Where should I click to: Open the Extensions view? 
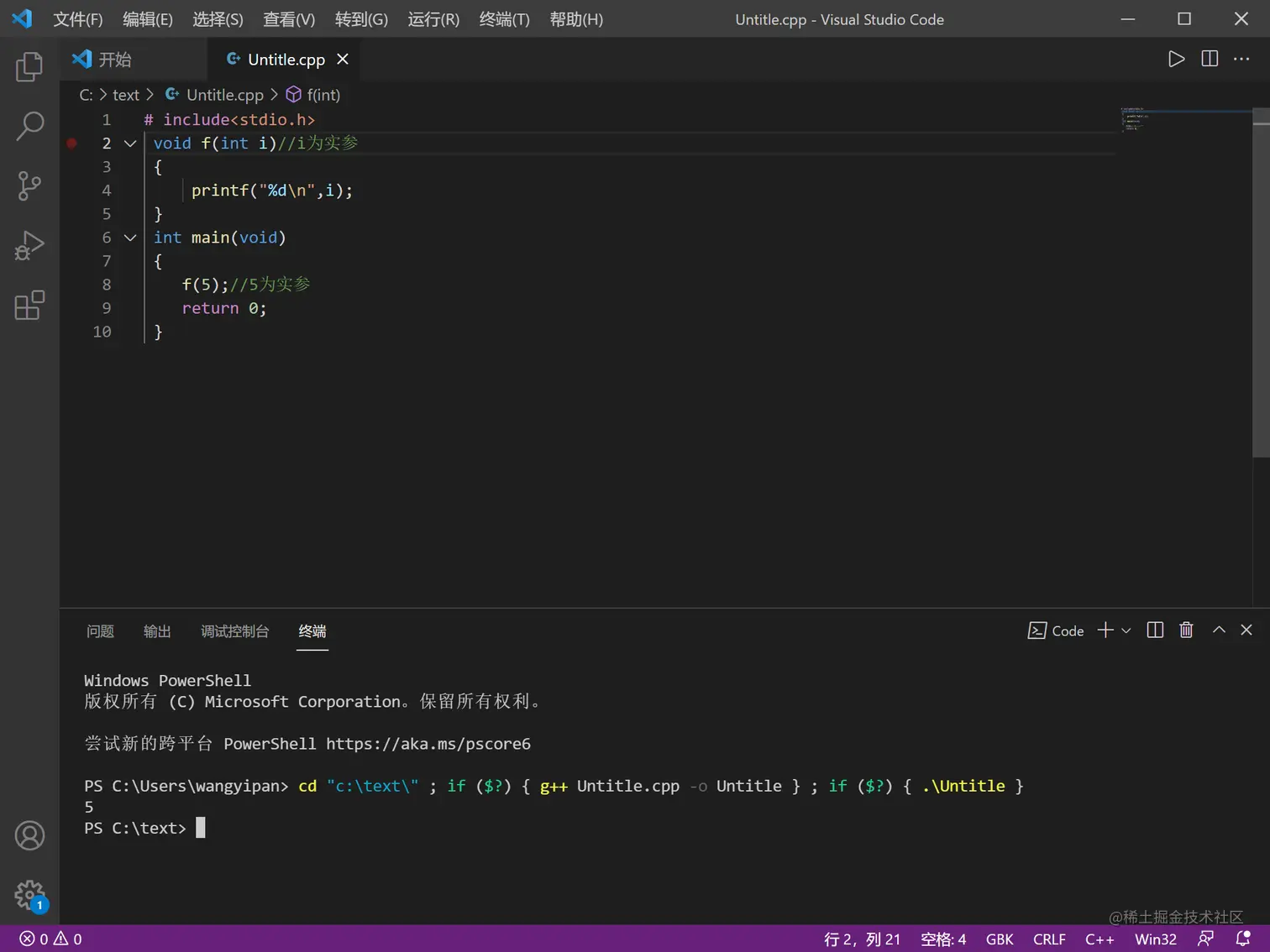click(x=29, y=306)
